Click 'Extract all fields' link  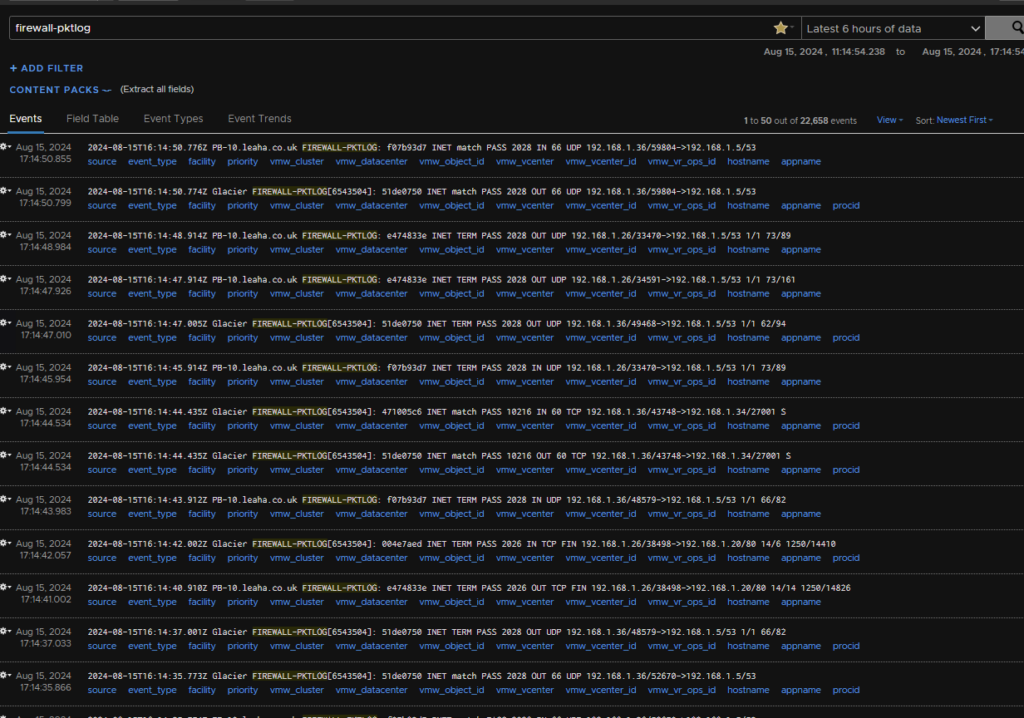click(x=157, y=89)
